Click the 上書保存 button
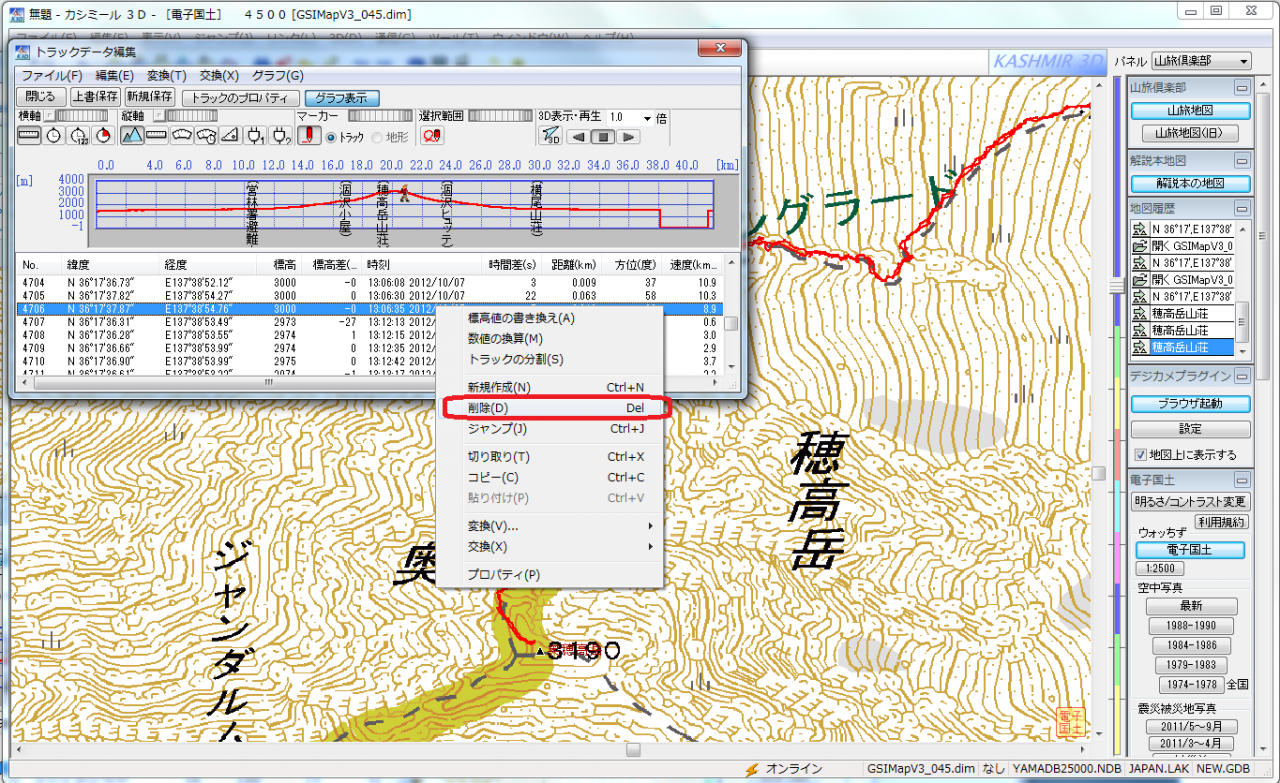 point(95,97)
